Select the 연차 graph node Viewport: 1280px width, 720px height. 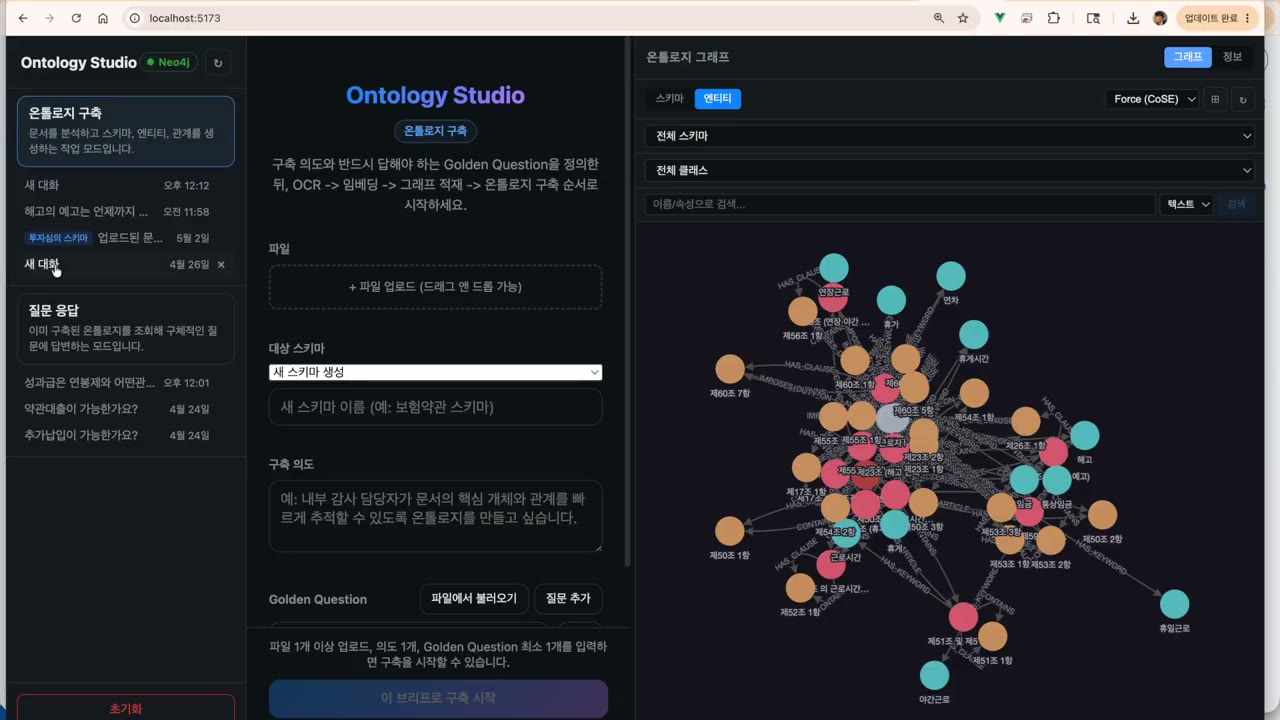tap(951, 276)
